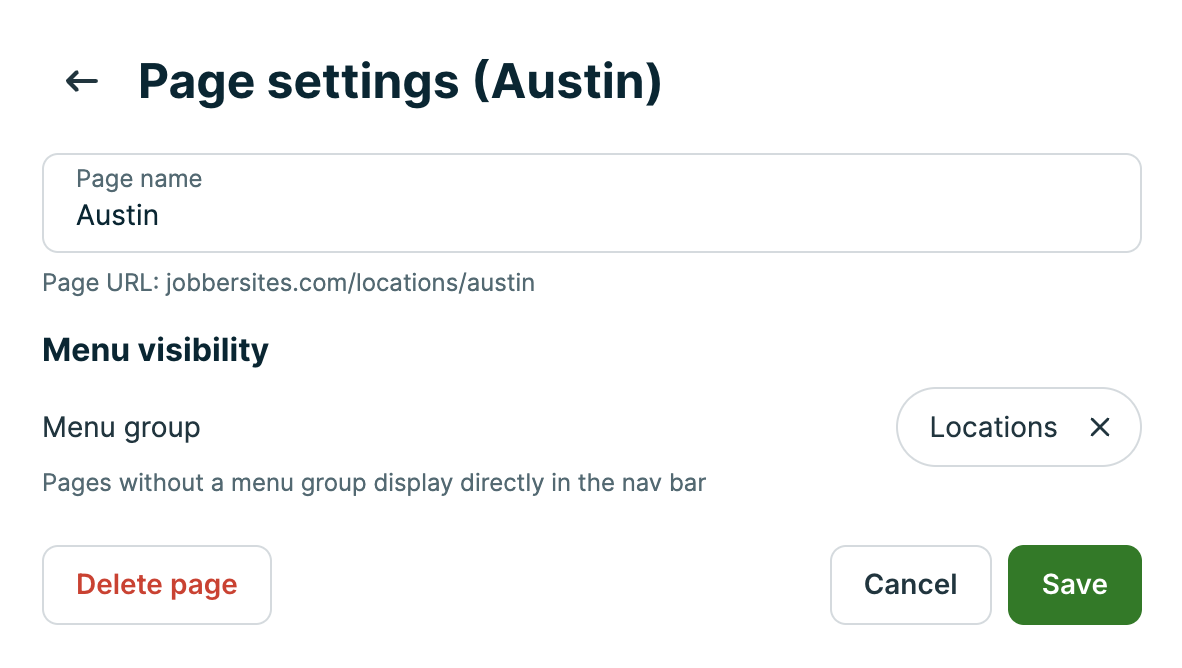Viewport: 1182px width, 668px height.
Task: Click the "Page settings (Austin)" heading
Action: pos(400,81)
